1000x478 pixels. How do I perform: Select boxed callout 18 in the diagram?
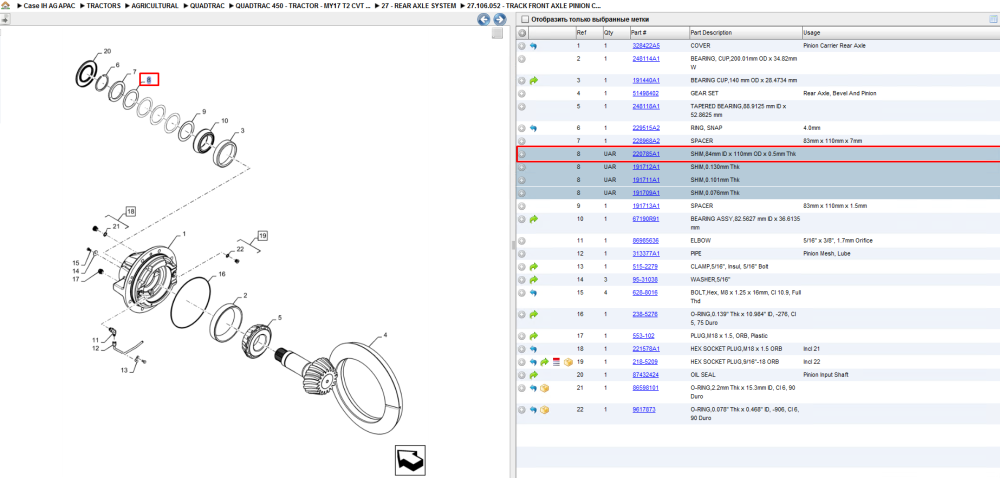tap(130, 211)
